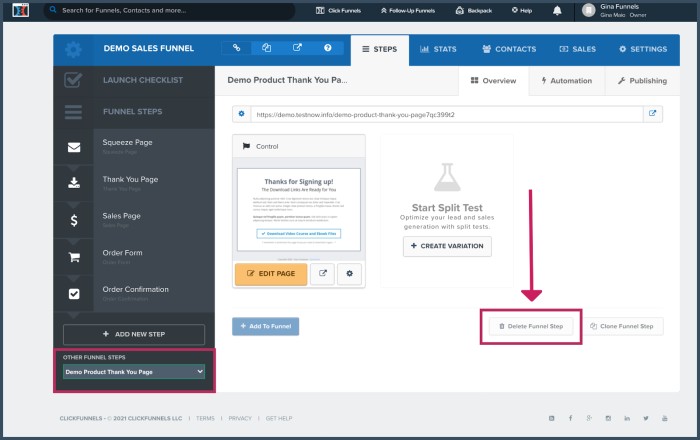This screenshot has width=700, height=440.
Task: Click the page URL text field
Action: click(x=447, y=114)
